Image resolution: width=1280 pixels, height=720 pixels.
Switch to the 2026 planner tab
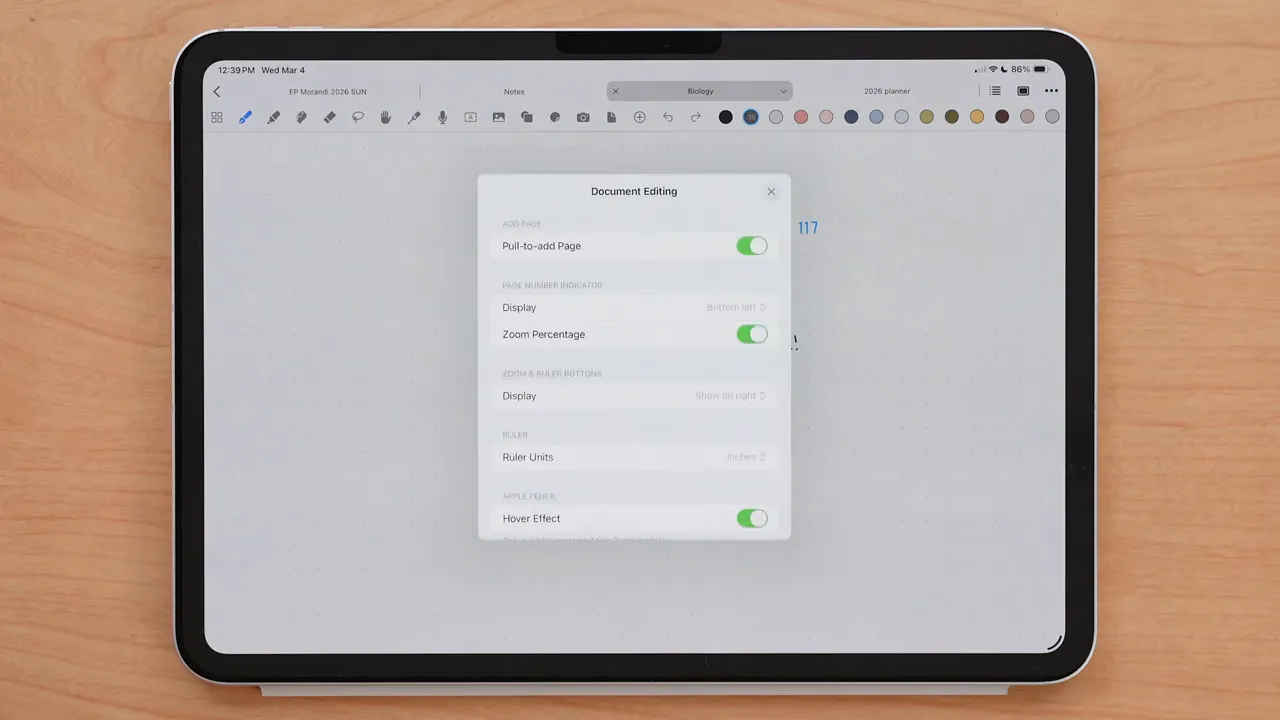point(887,91)
